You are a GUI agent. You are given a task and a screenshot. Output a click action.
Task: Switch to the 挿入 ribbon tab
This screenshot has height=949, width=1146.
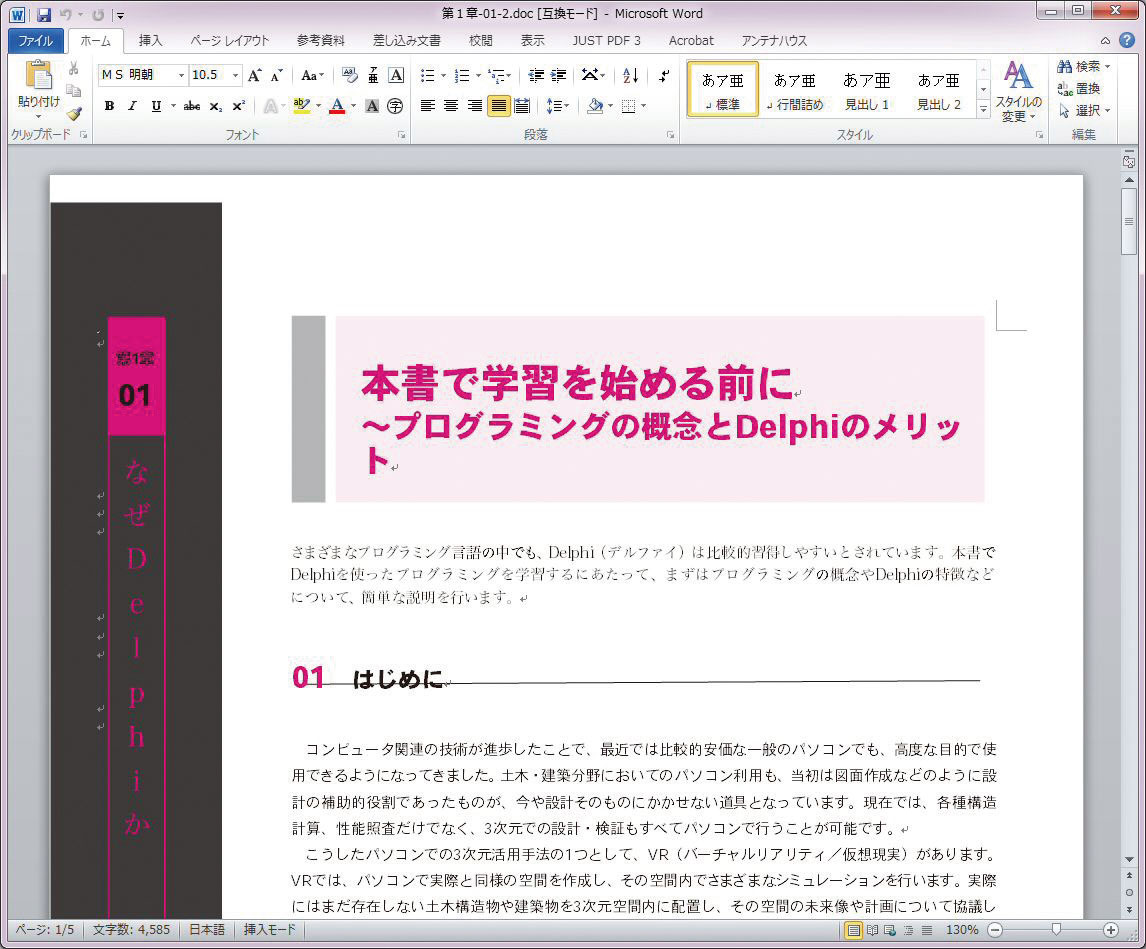coord(150,41)
